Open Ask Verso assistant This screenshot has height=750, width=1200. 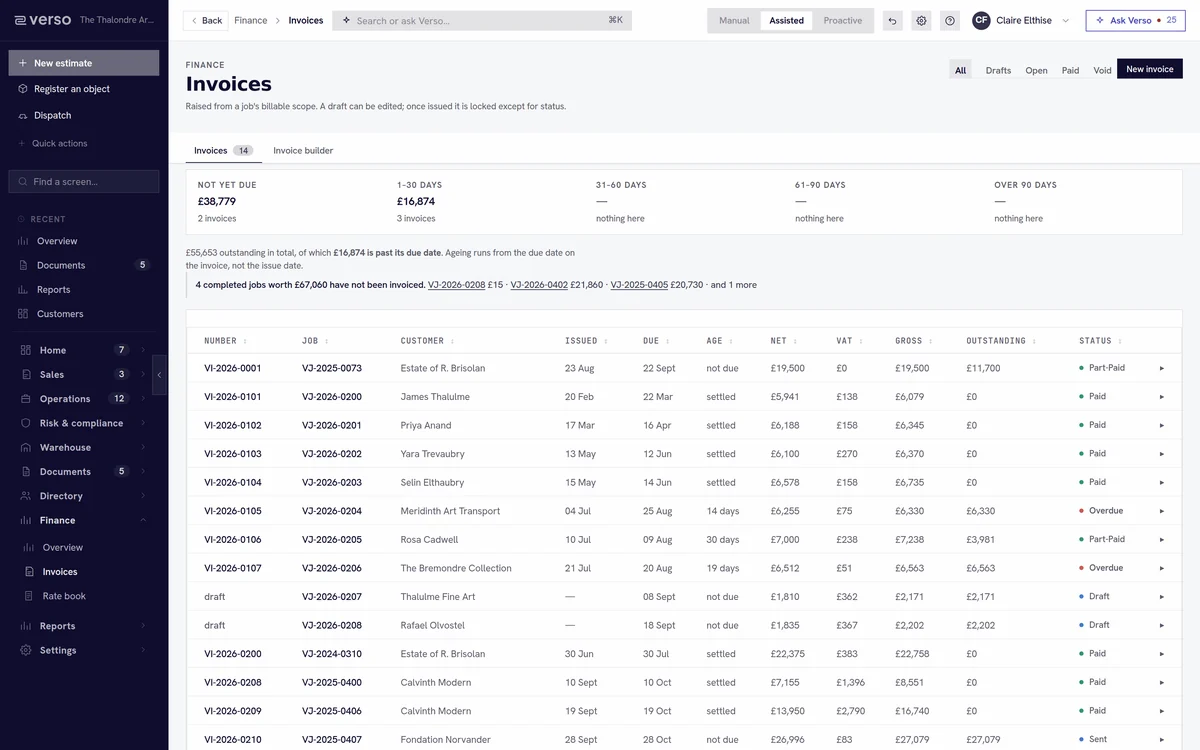point(1136,20)
